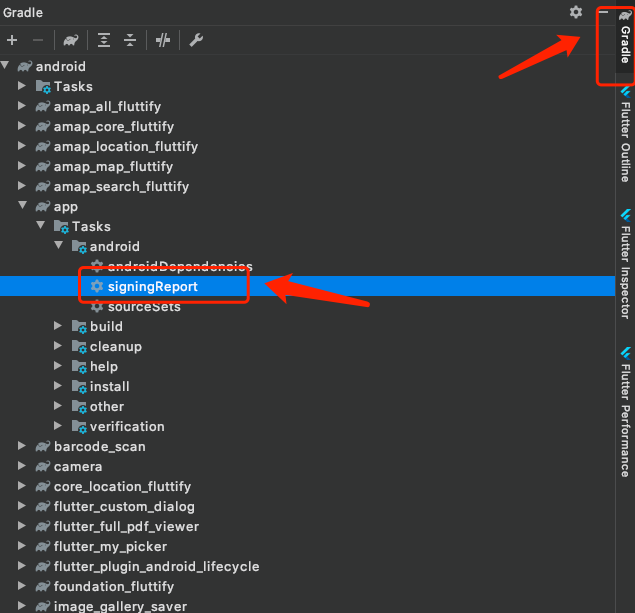Open the Flutter Outline side tab
This screenshot has height=613, width=635.
(x=626, y=136)
